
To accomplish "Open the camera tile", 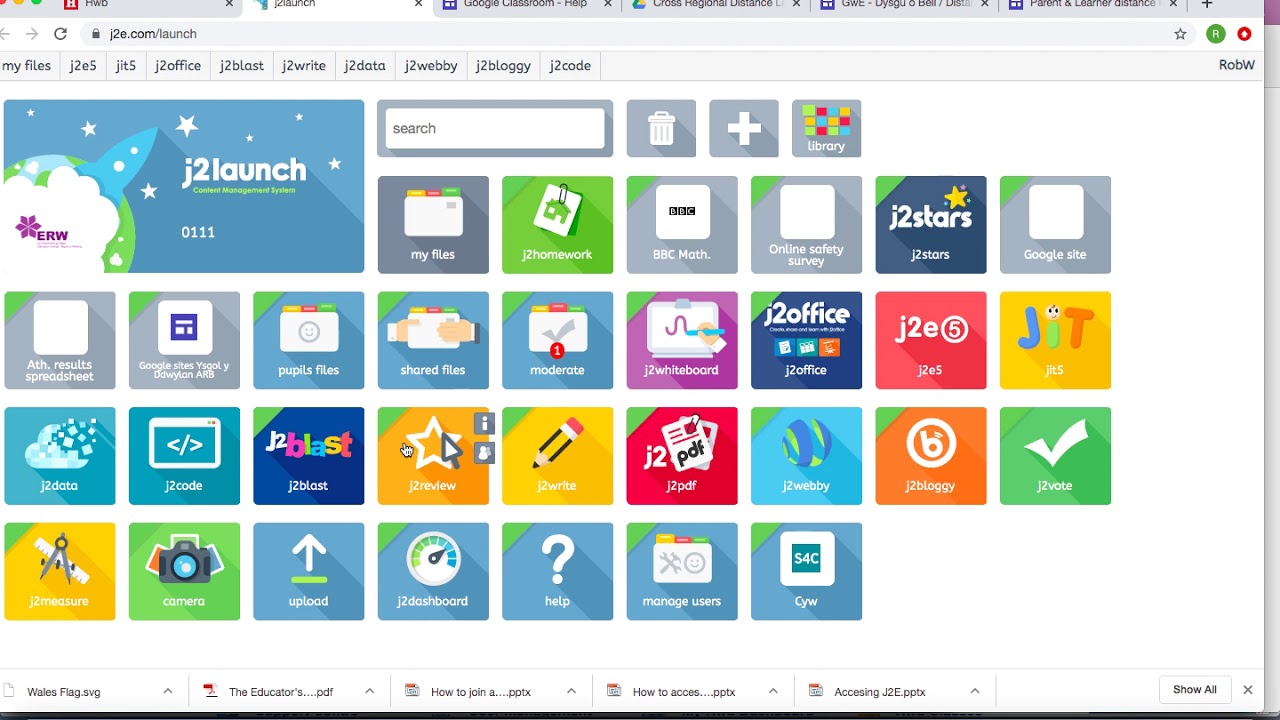I will [x=184, y=571].
